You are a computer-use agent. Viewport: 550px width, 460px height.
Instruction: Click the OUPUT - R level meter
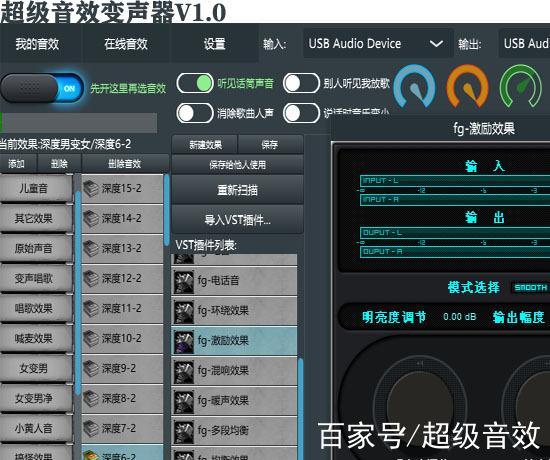[455, 252]
